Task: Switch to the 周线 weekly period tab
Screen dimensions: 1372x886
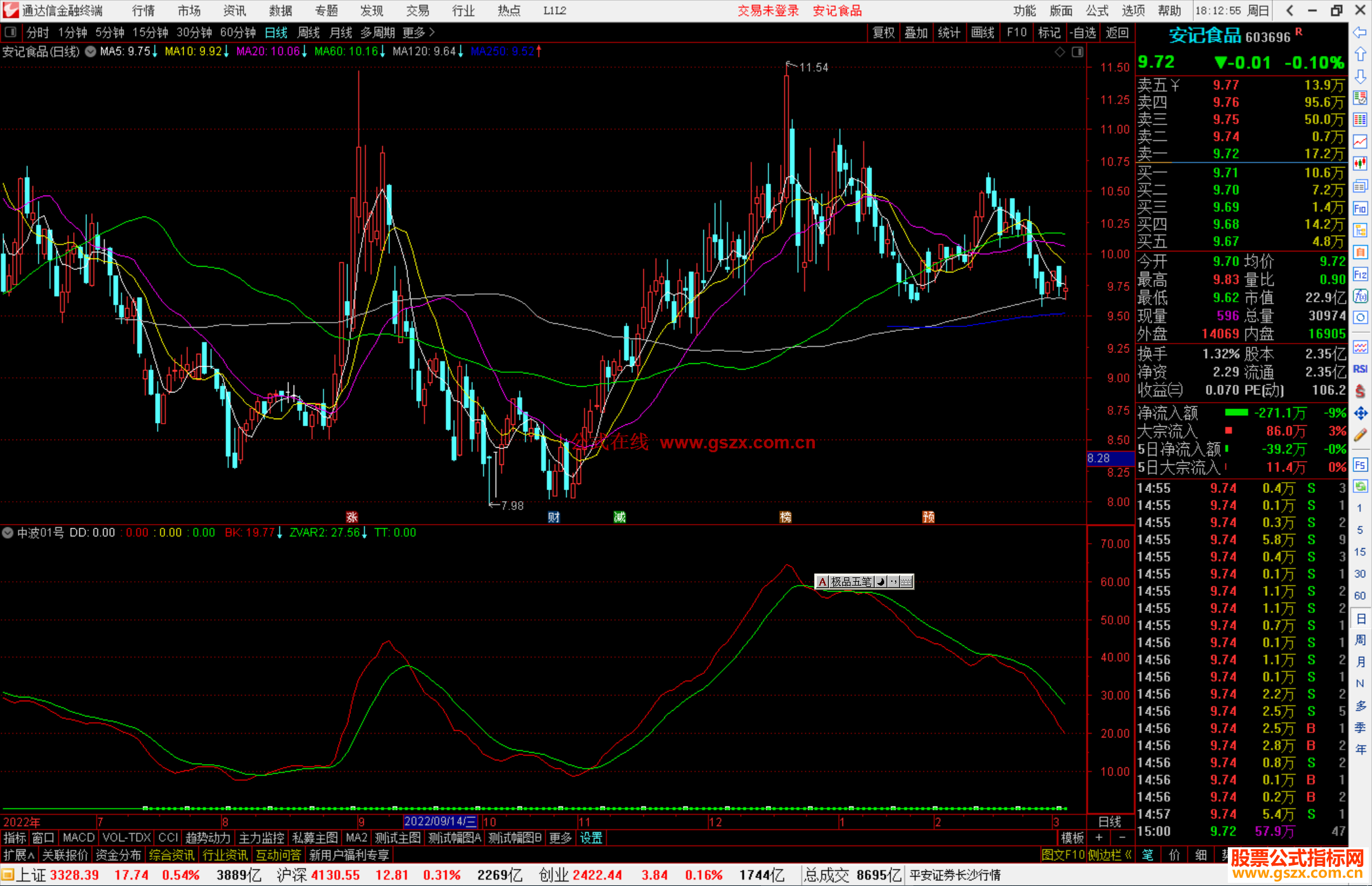Action: [308, 32]
